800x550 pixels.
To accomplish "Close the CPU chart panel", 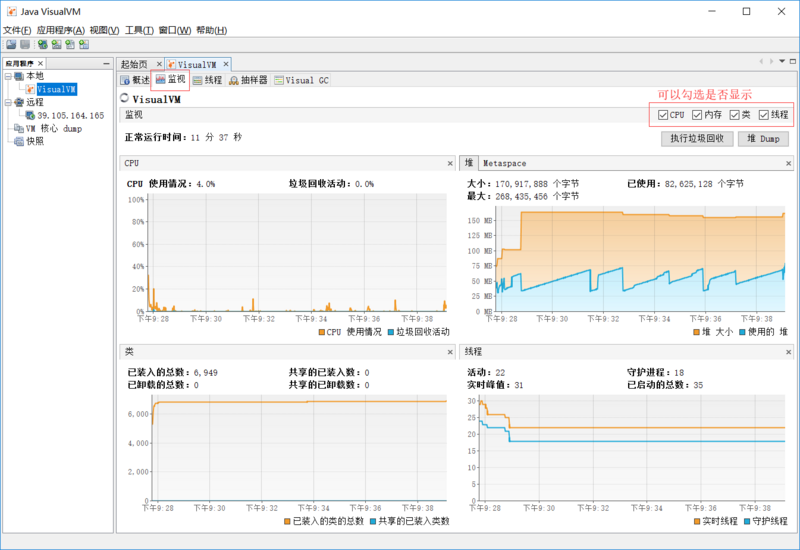I will (x=450, y=163).
